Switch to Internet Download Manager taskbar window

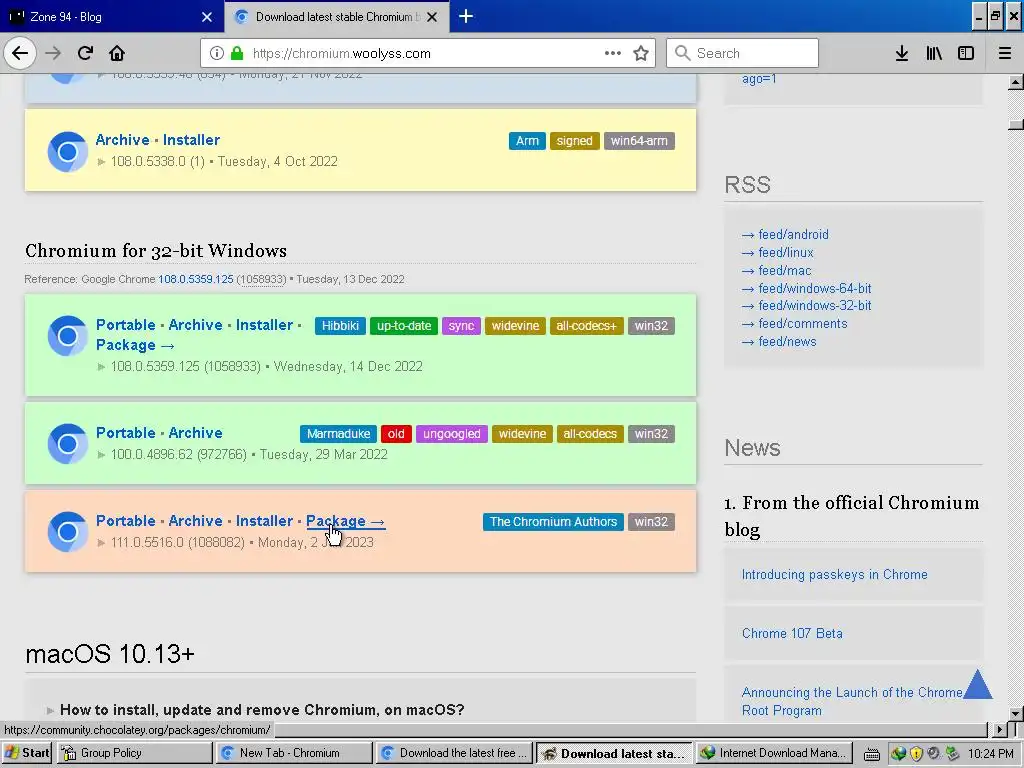tap(775, 753)
